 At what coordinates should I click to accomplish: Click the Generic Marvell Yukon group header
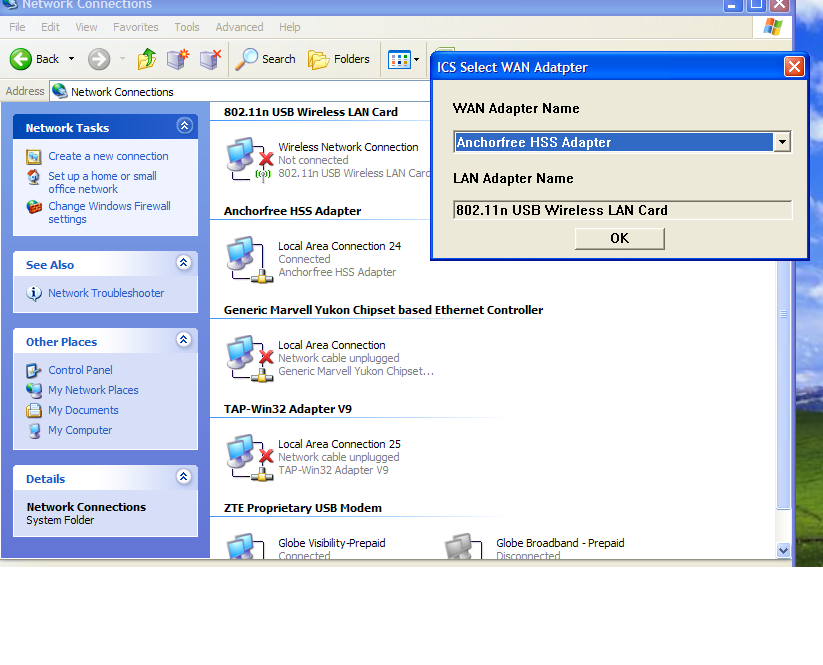coord(383,310)
